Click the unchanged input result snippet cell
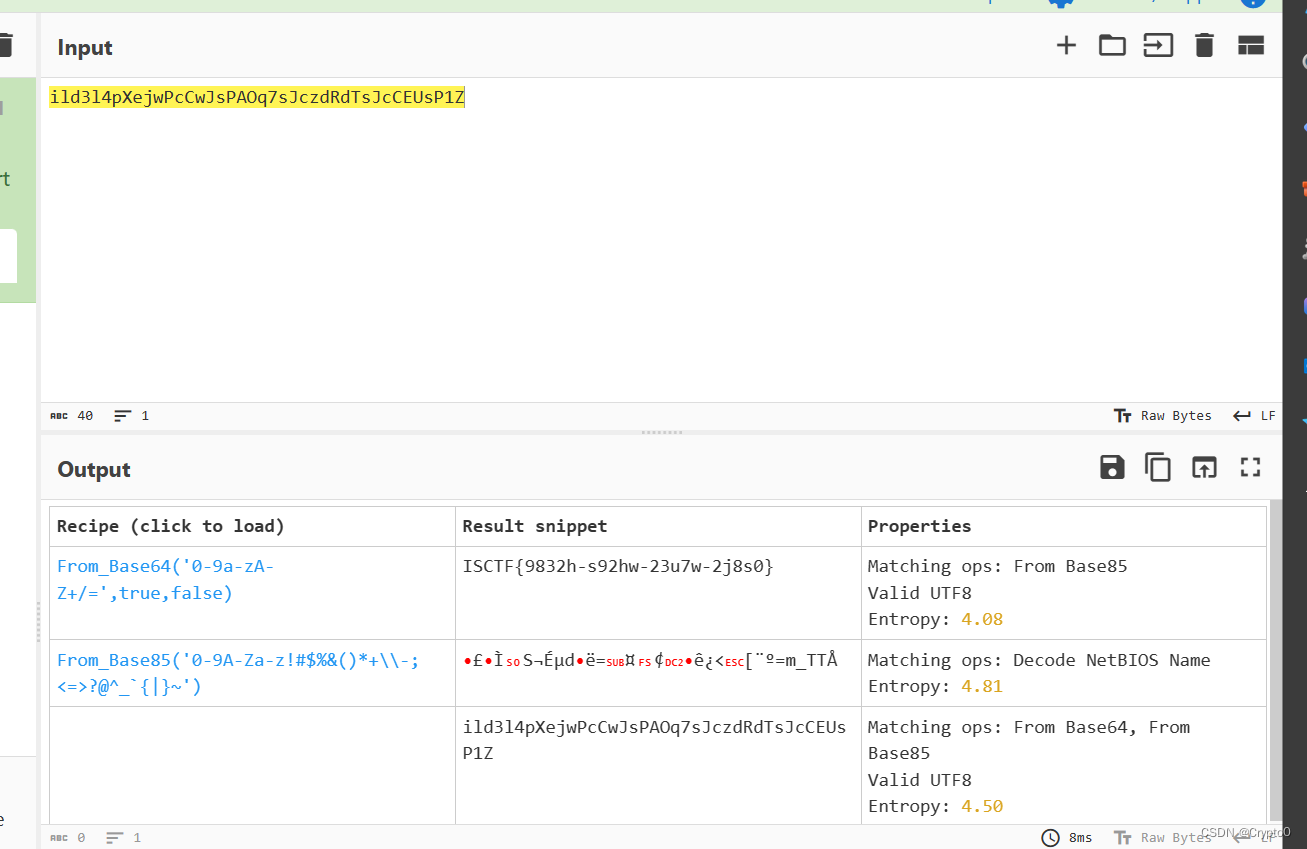The height and width of the screenshot is (849, 1307). 658,766
